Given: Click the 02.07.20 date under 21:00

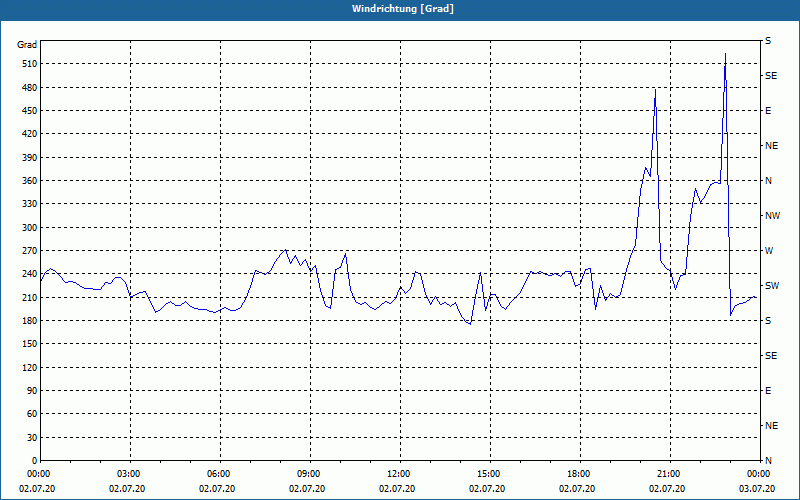Looking at the screenshot, I should pyautogui.click(x=667, y=489).
